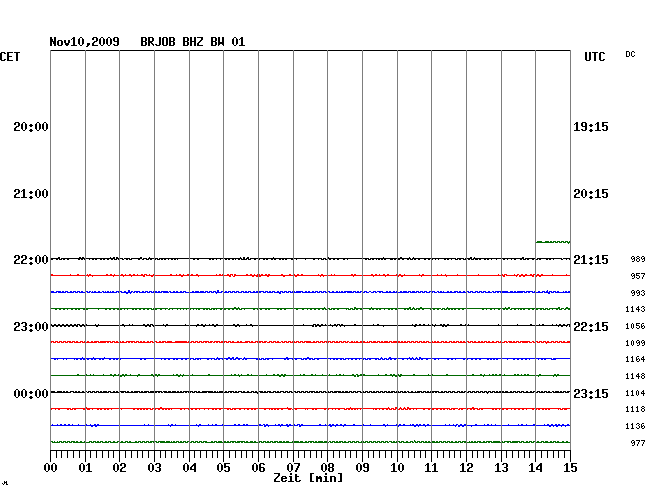Click the 21:00 CET time label

point(31,194)
